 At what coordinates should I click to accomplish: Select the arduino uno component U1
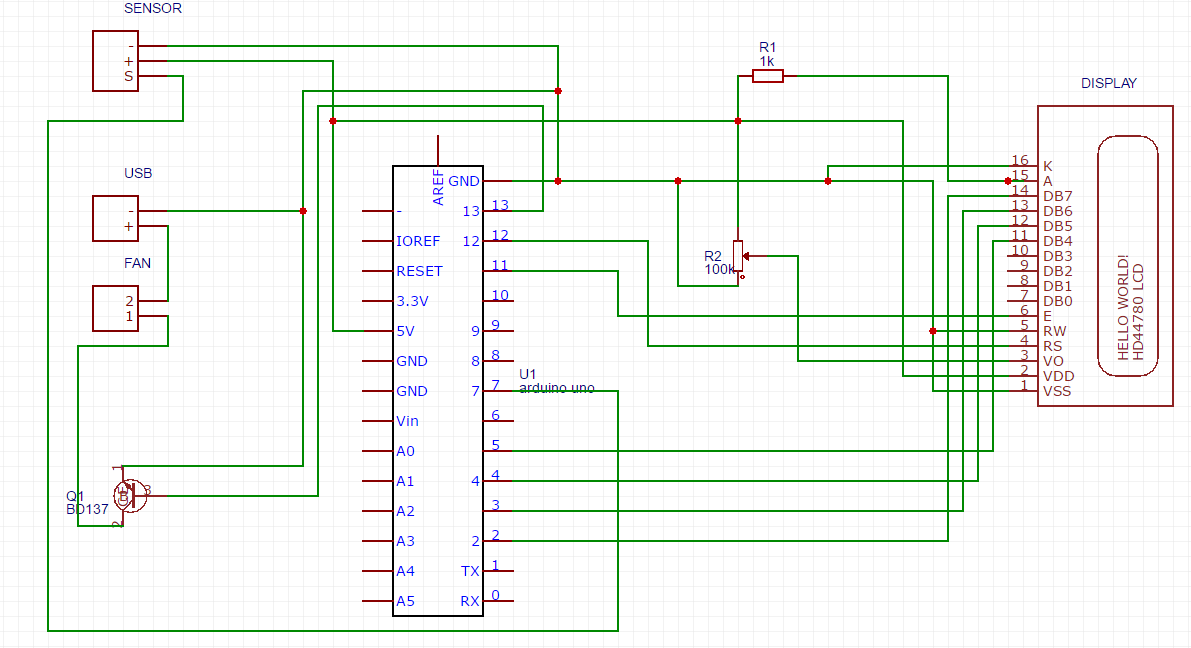point(440,390)
